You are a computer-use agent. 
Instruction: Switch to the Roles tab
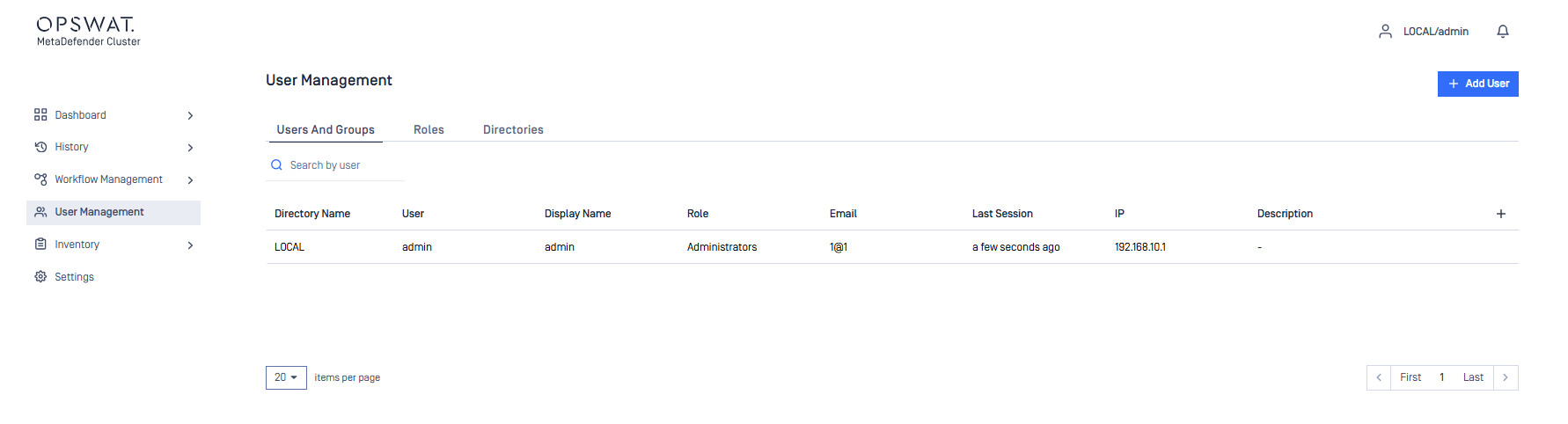tap(429, 129)
